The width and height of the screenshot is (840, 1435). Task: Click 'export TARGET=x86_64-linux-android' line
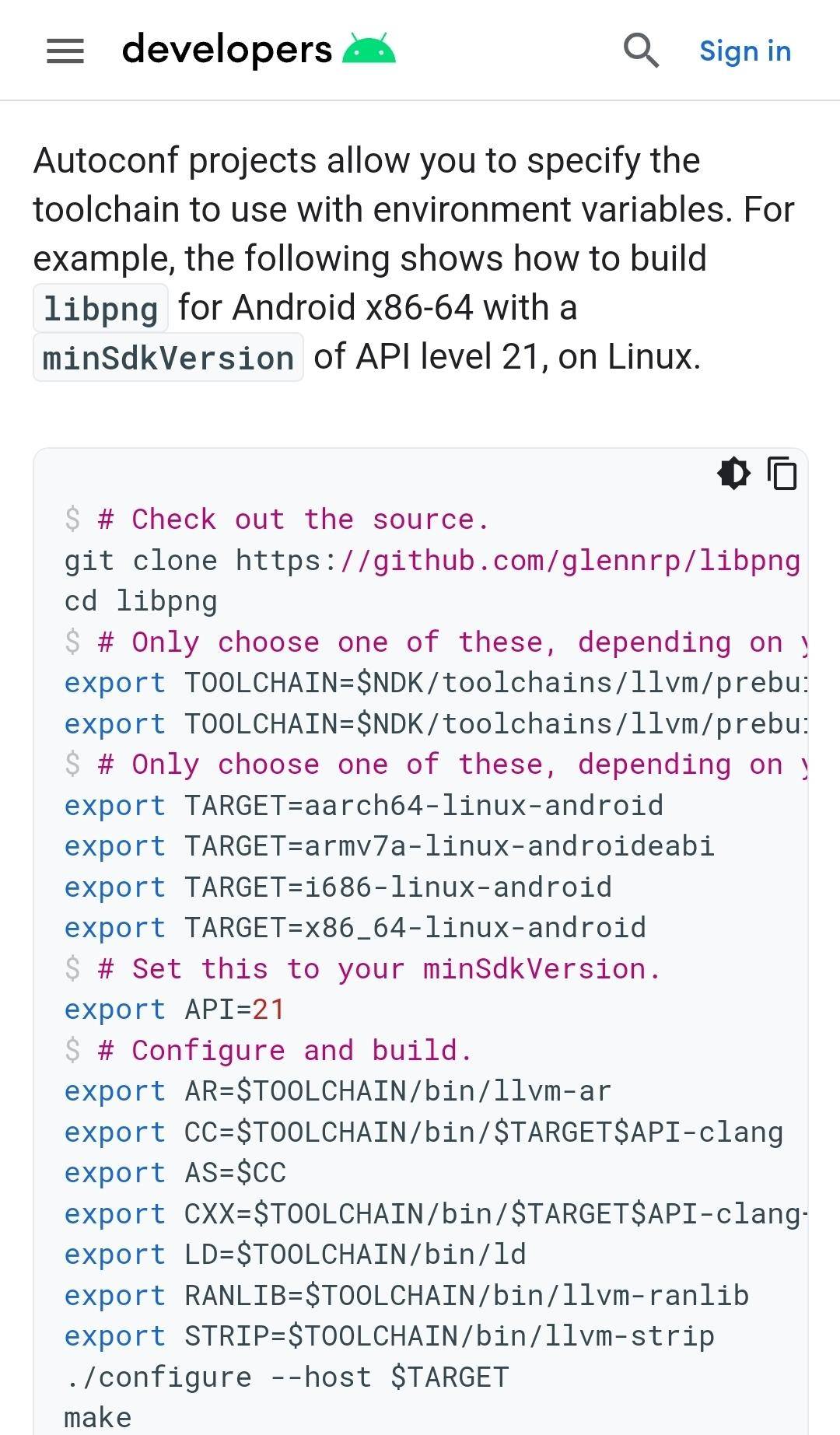tap(355, 928)
